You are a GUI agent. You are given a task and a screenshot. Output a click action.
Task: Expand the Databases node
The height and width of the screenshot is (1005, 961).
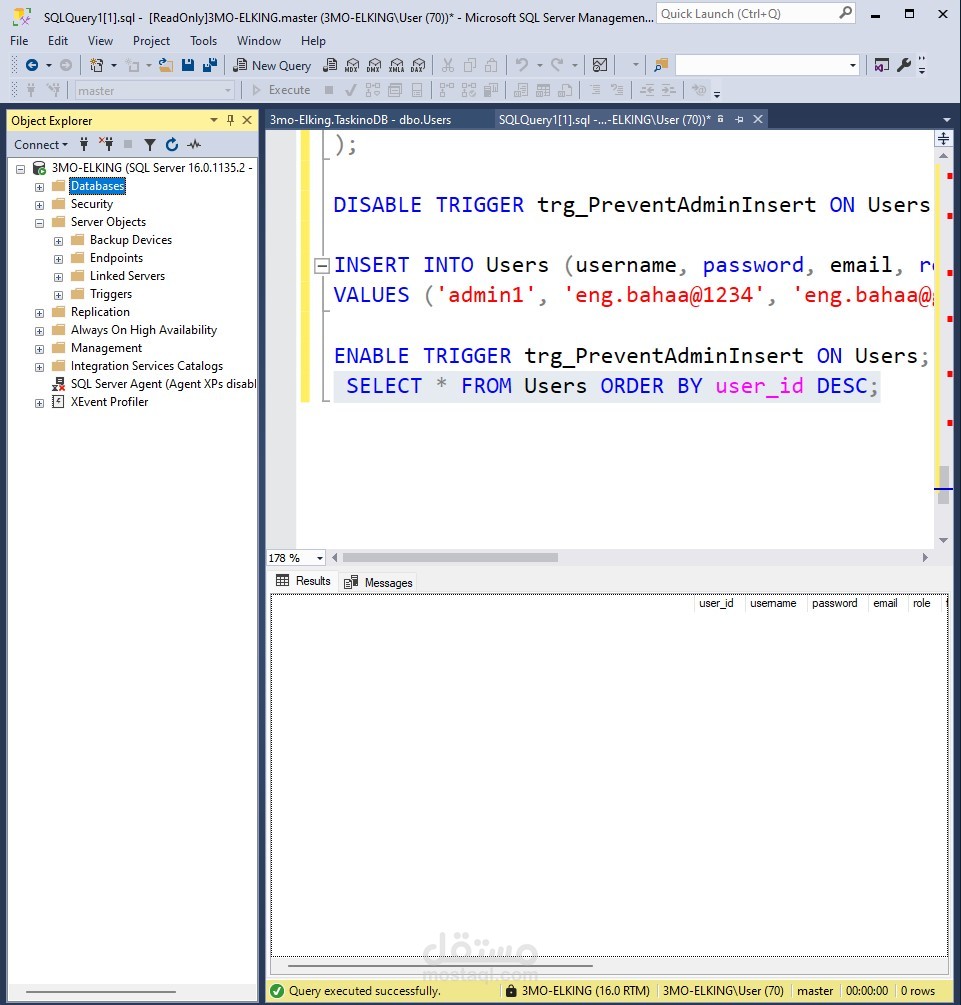[39, 187]
